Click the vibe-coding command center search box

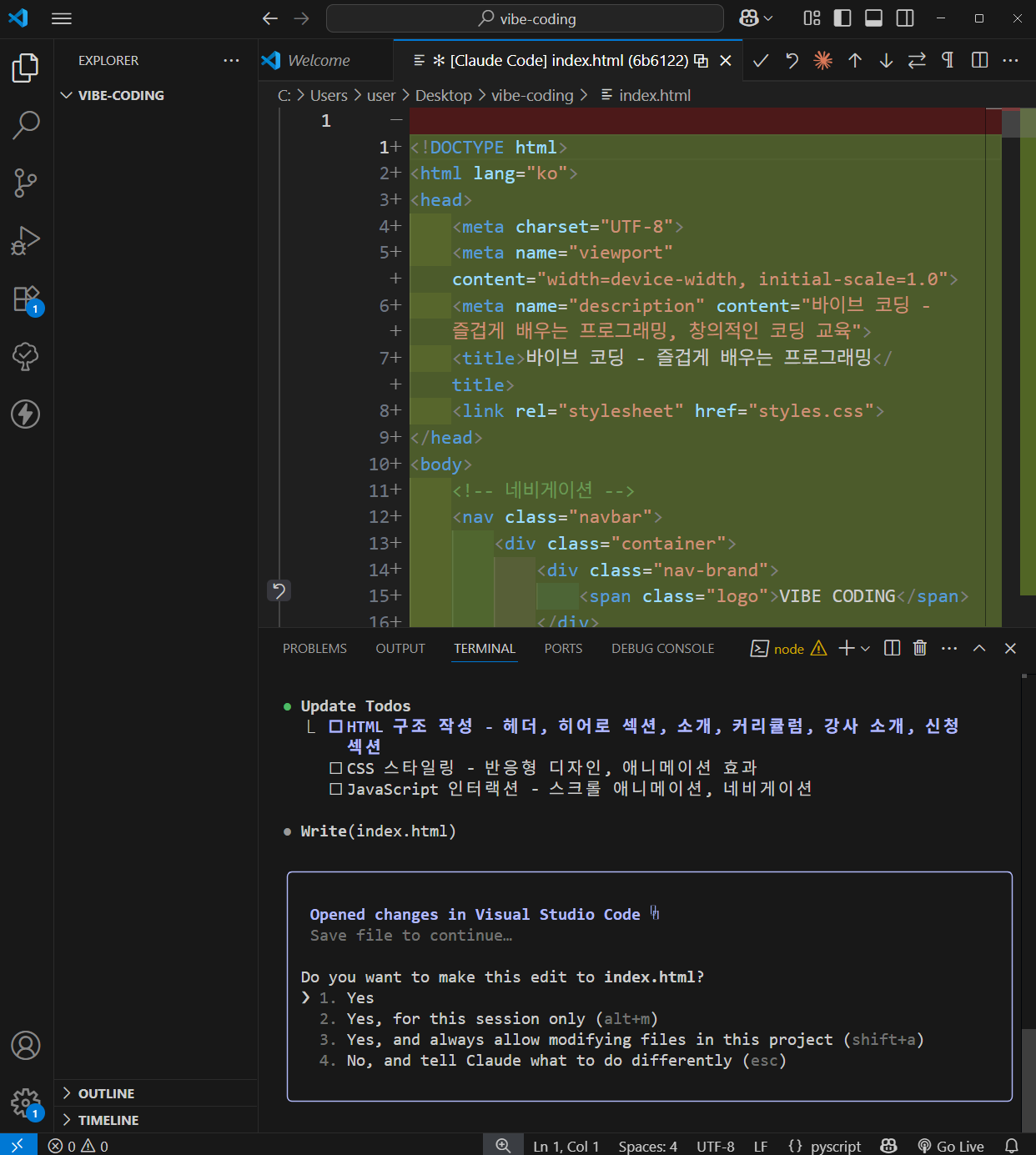[526, 18]
